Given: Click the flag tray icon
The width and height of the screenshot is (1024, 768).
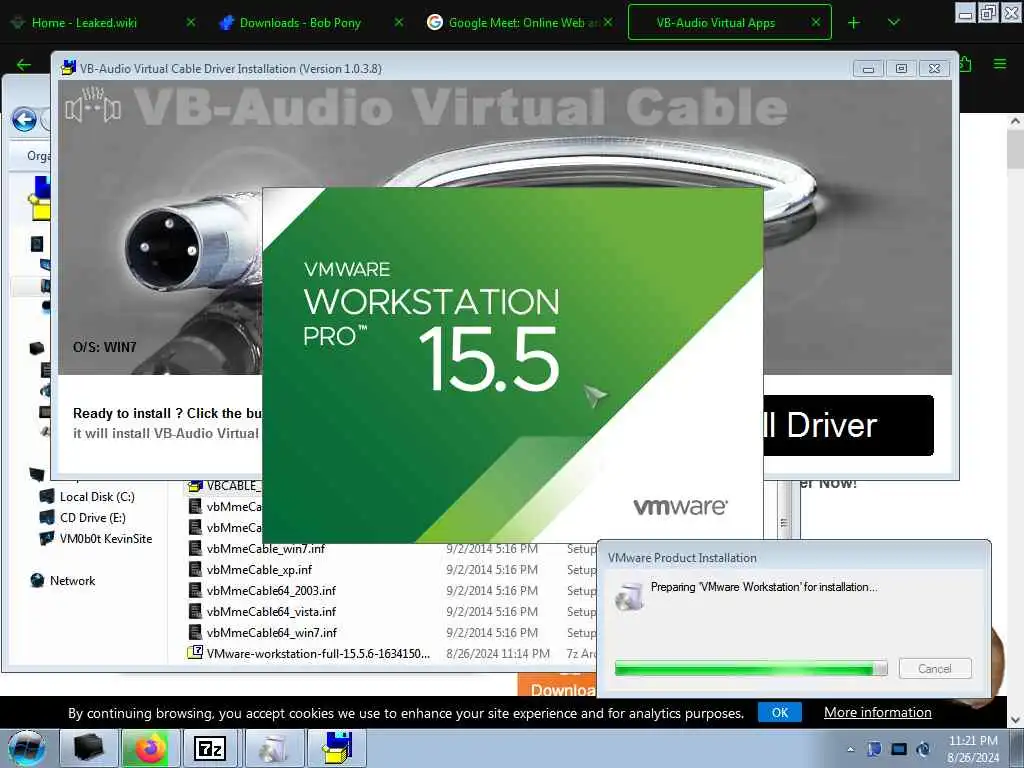Looking at the screenshot, I should (x=874, y=749).
